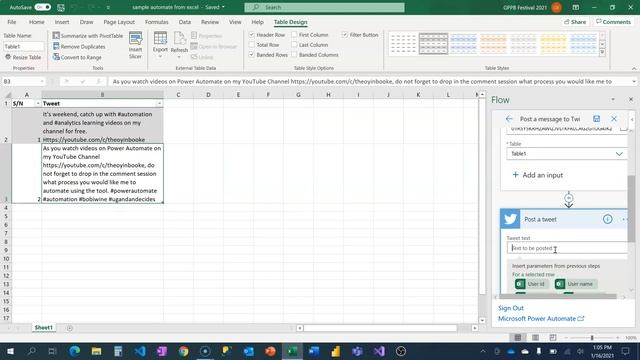This screenshot has height=360, width=640.
Task: Open File Explorer from taskbar
Action: pyautogui.click(x=96, y=351)
